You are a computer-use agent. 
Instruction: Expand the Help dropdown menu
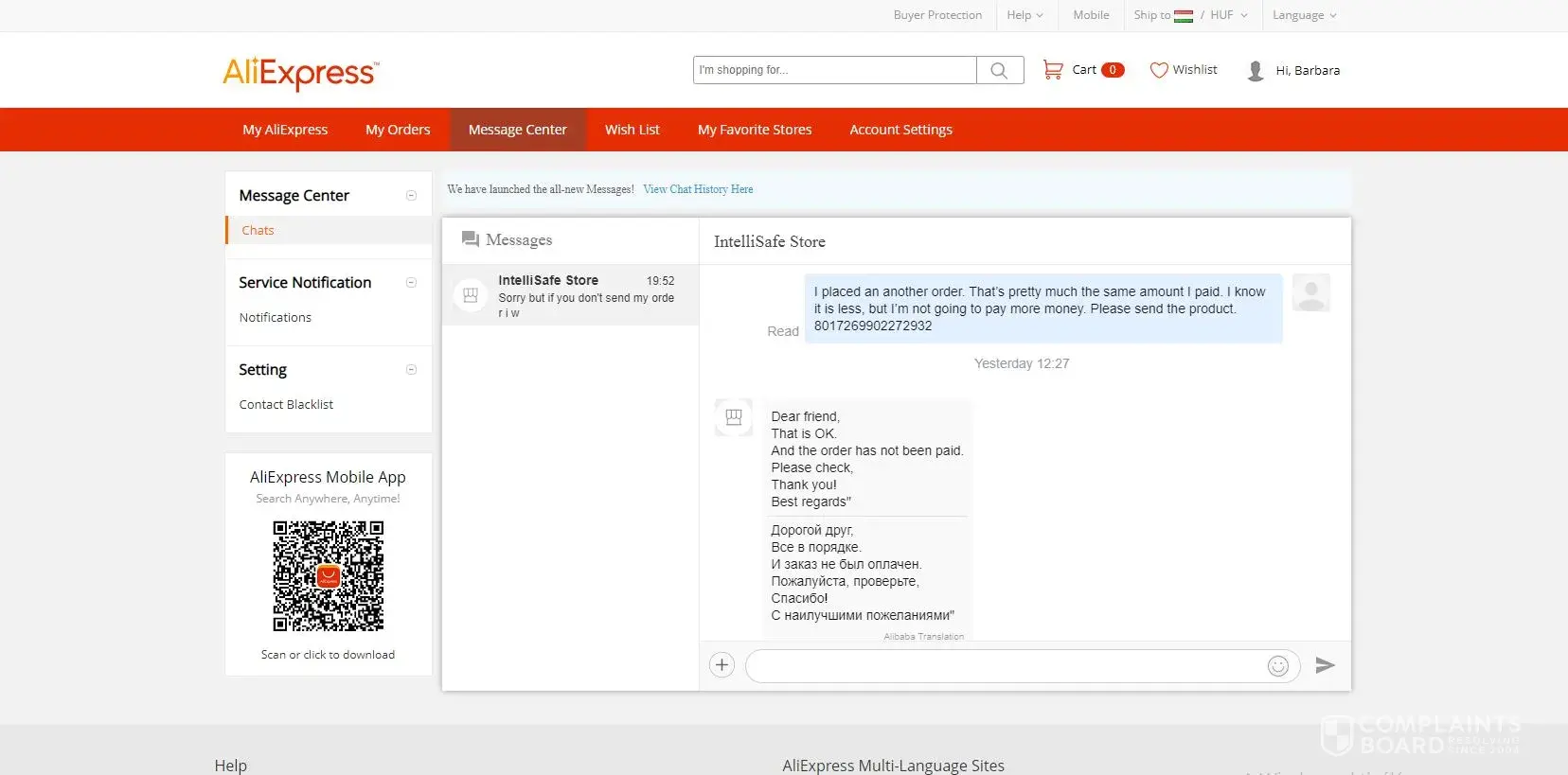point(1025,15)
